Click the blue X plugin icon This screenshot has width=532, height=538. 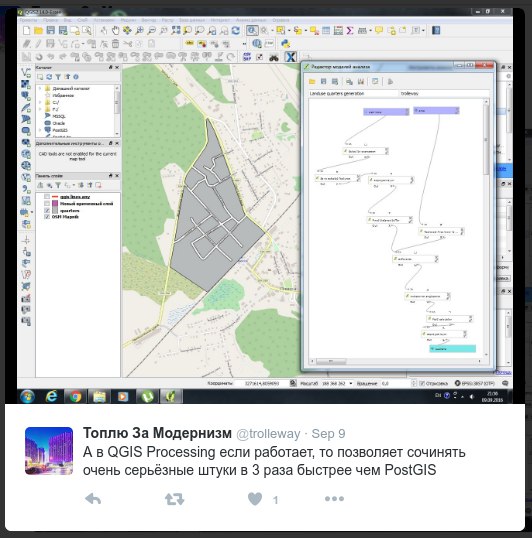[291, 57]
